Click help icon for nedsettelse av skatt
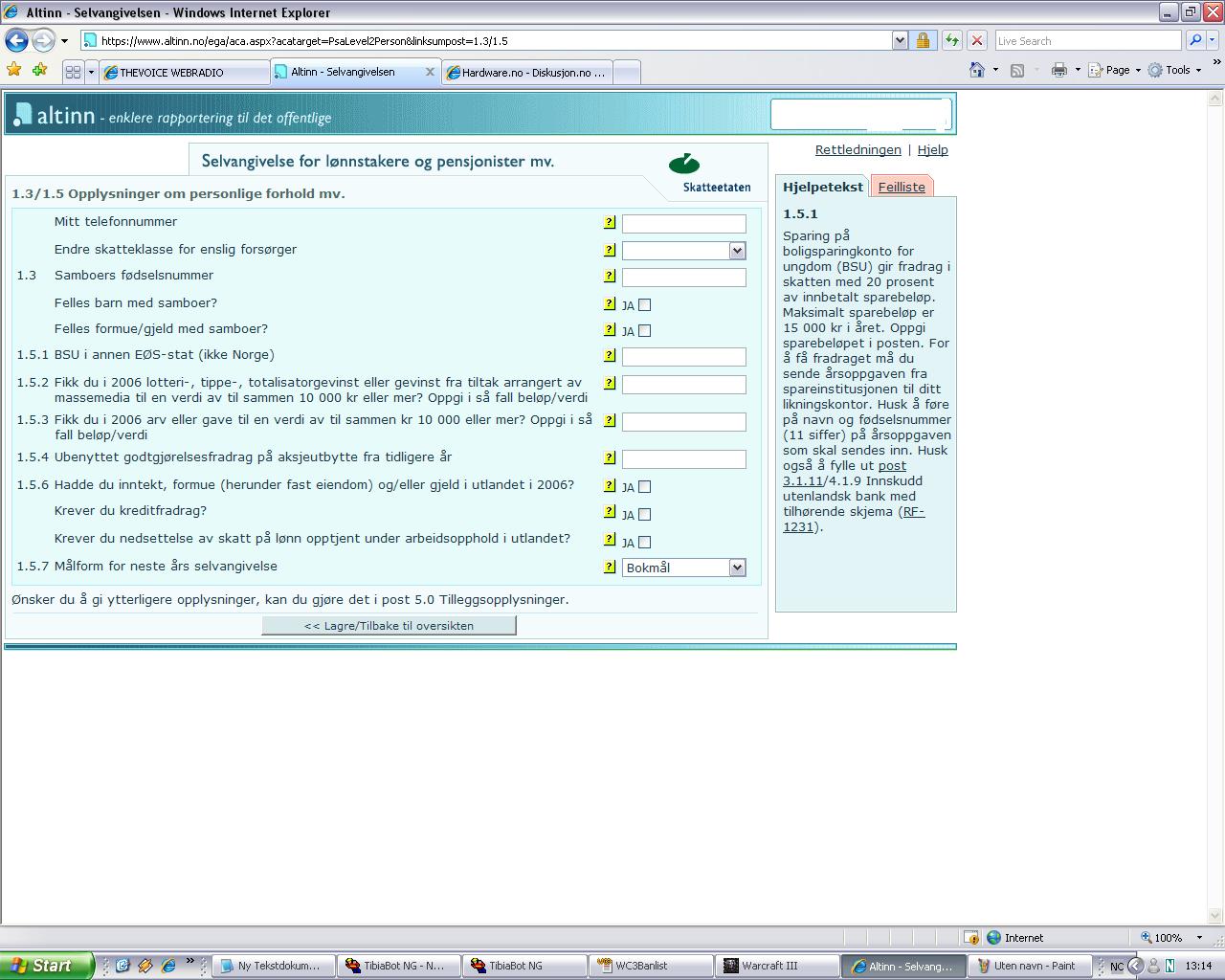The width and height of the screenshot is (1225, 980). click(x=609, y=539)
